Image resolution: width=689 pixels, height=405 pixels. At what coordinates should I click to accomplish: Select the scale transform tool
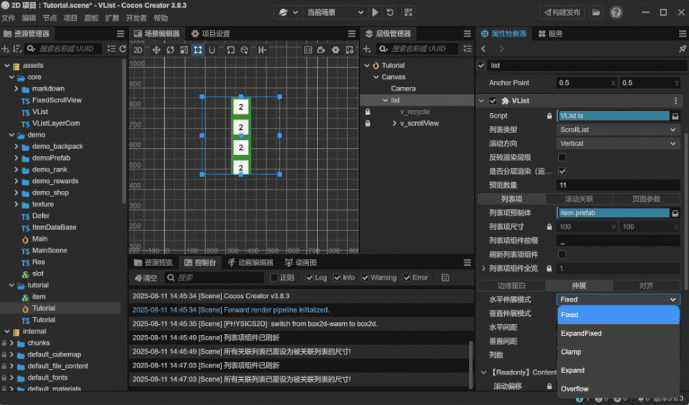(184, 50)
